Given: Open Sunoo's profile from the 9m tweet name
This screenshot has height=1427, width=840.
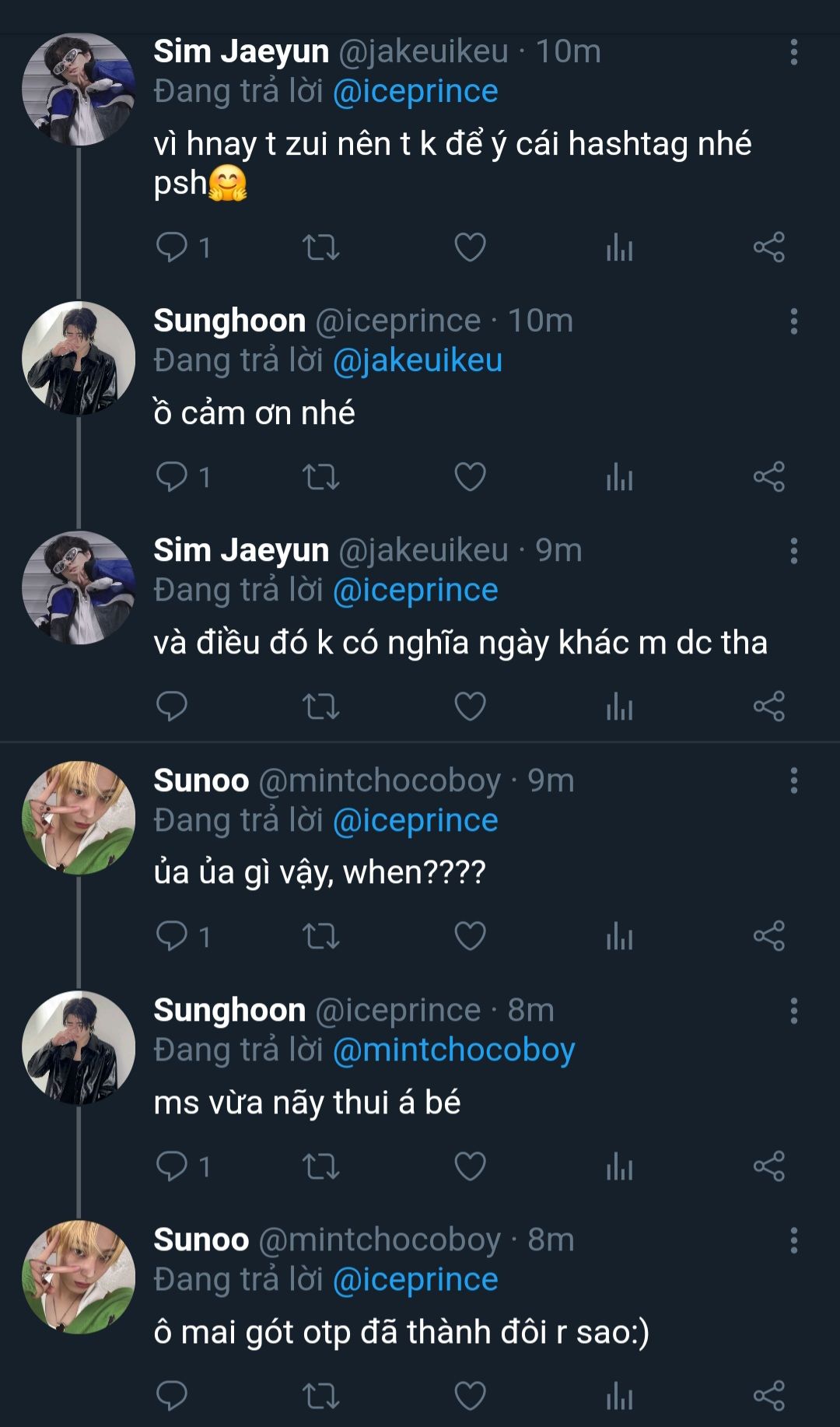Looking at the screenshot, I should tap(201, 780).
